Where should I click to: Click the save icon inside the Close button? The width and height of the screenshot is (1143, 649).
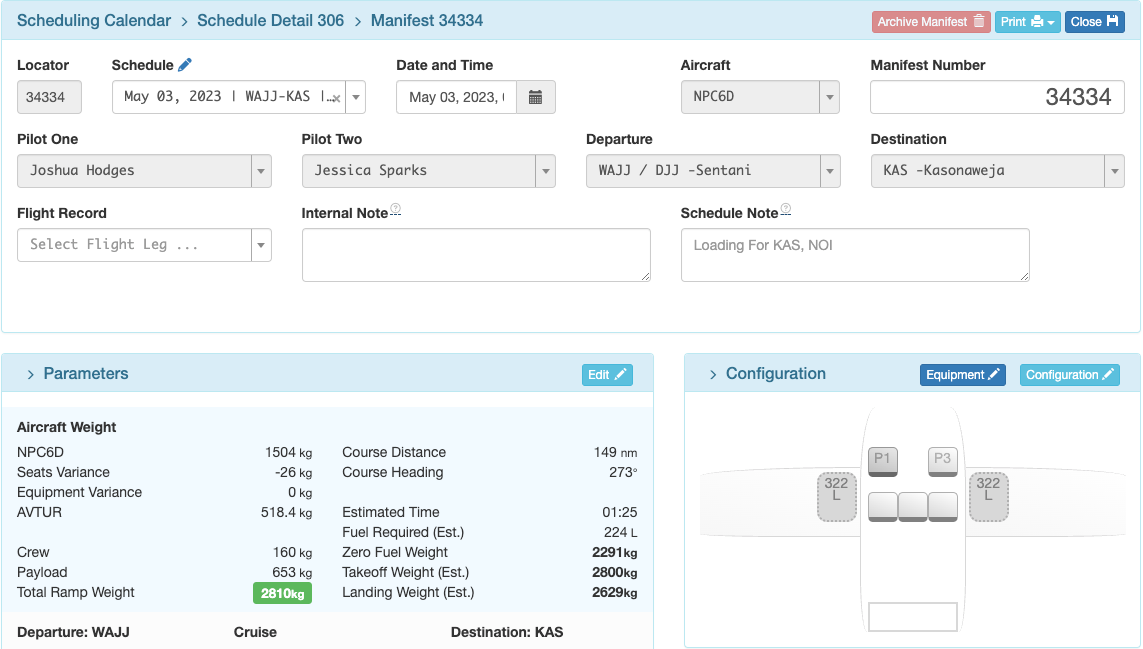[1113, 21]
